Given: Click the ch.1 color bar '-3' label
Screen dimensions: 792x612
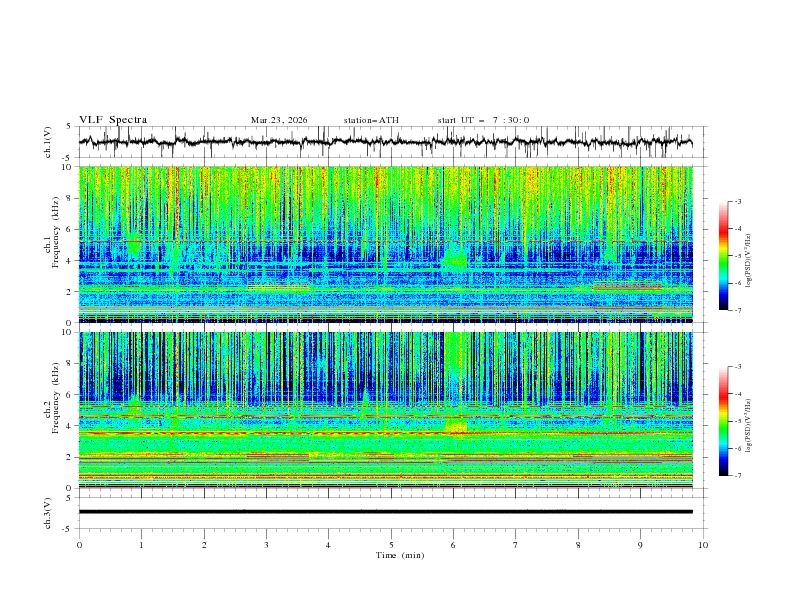Looking at the screenshot, I should pos(737,201).
